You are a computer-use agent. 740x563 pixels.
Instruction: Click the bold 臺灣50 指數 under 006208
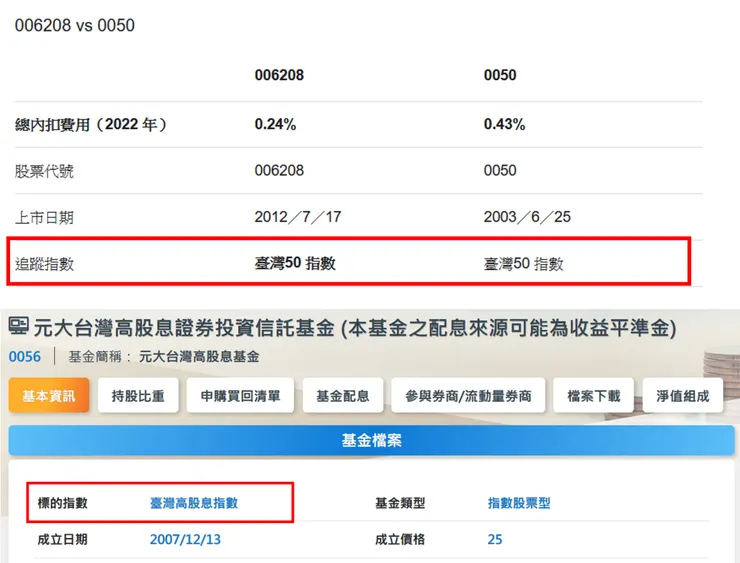295,263
